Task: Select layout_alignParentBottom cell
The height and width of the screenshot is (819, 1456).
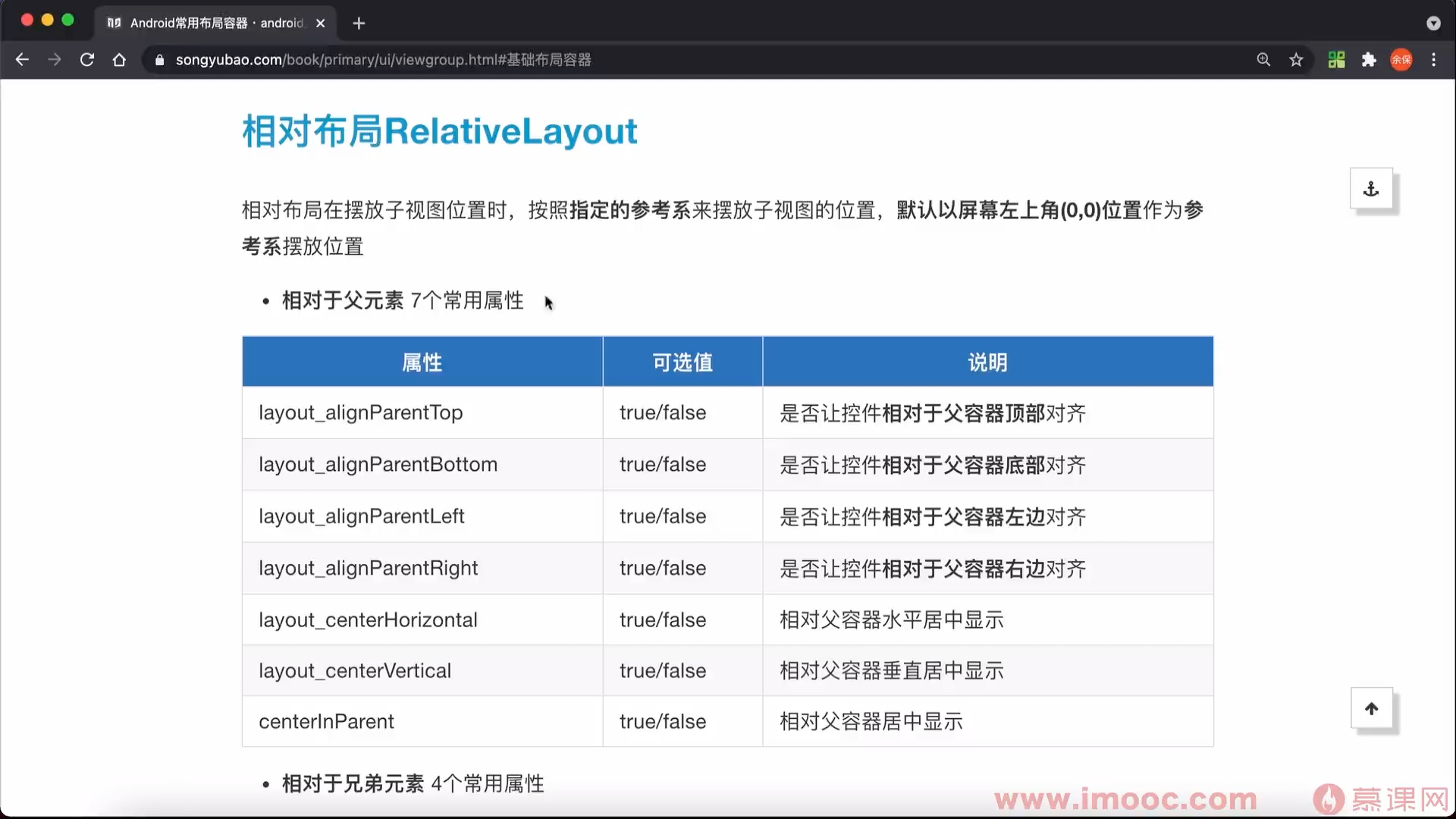Action: pyautogui.click(x=422, y=464)
